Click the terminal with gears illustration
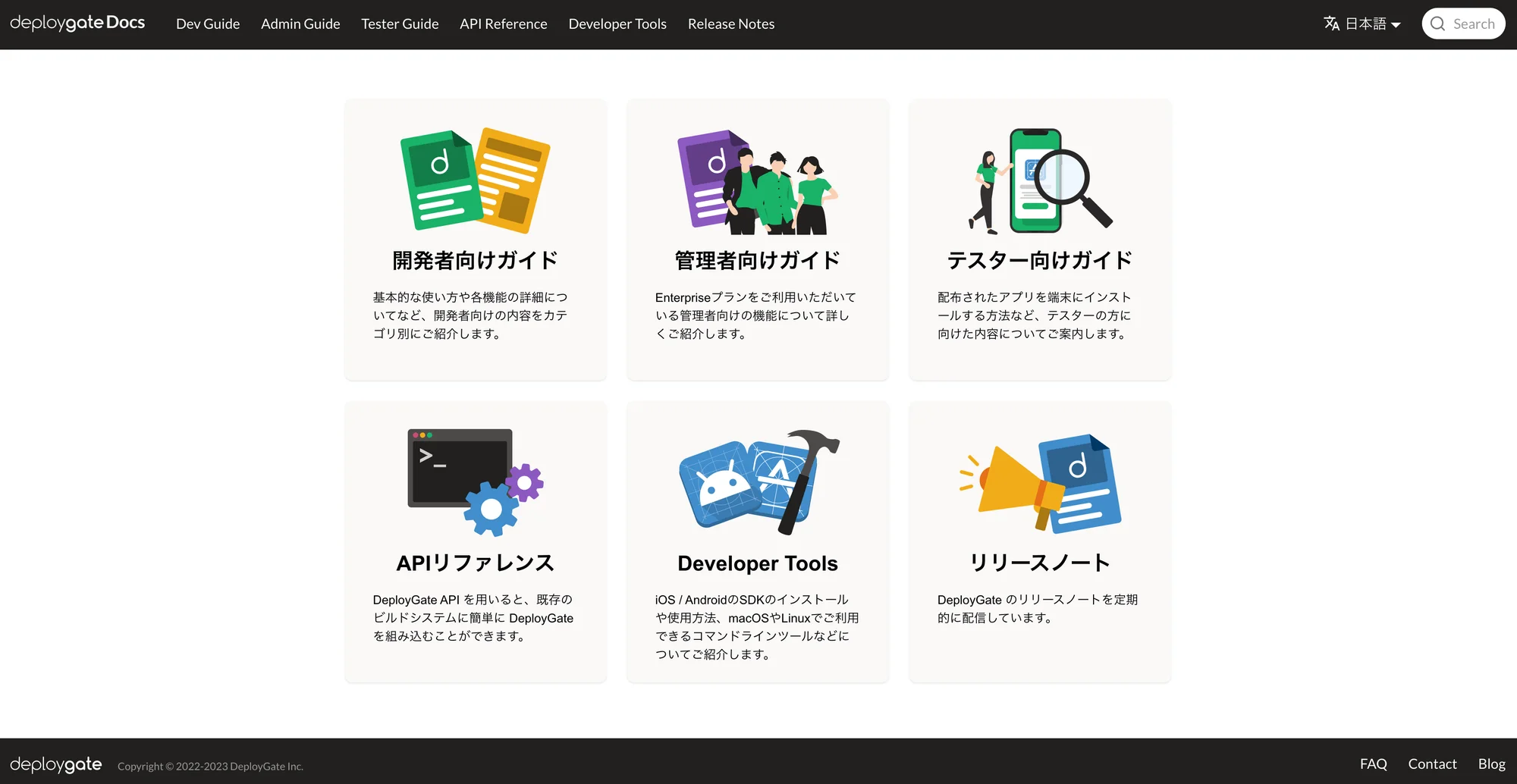This screenshot has width=1517, height=784. pyautogui.click(x=476, y=482)
